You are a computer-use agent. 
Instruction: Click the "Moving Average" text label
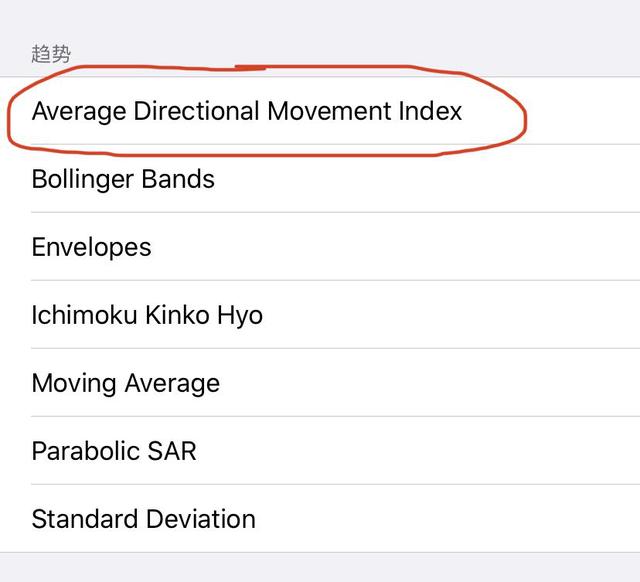coord(126,383)
